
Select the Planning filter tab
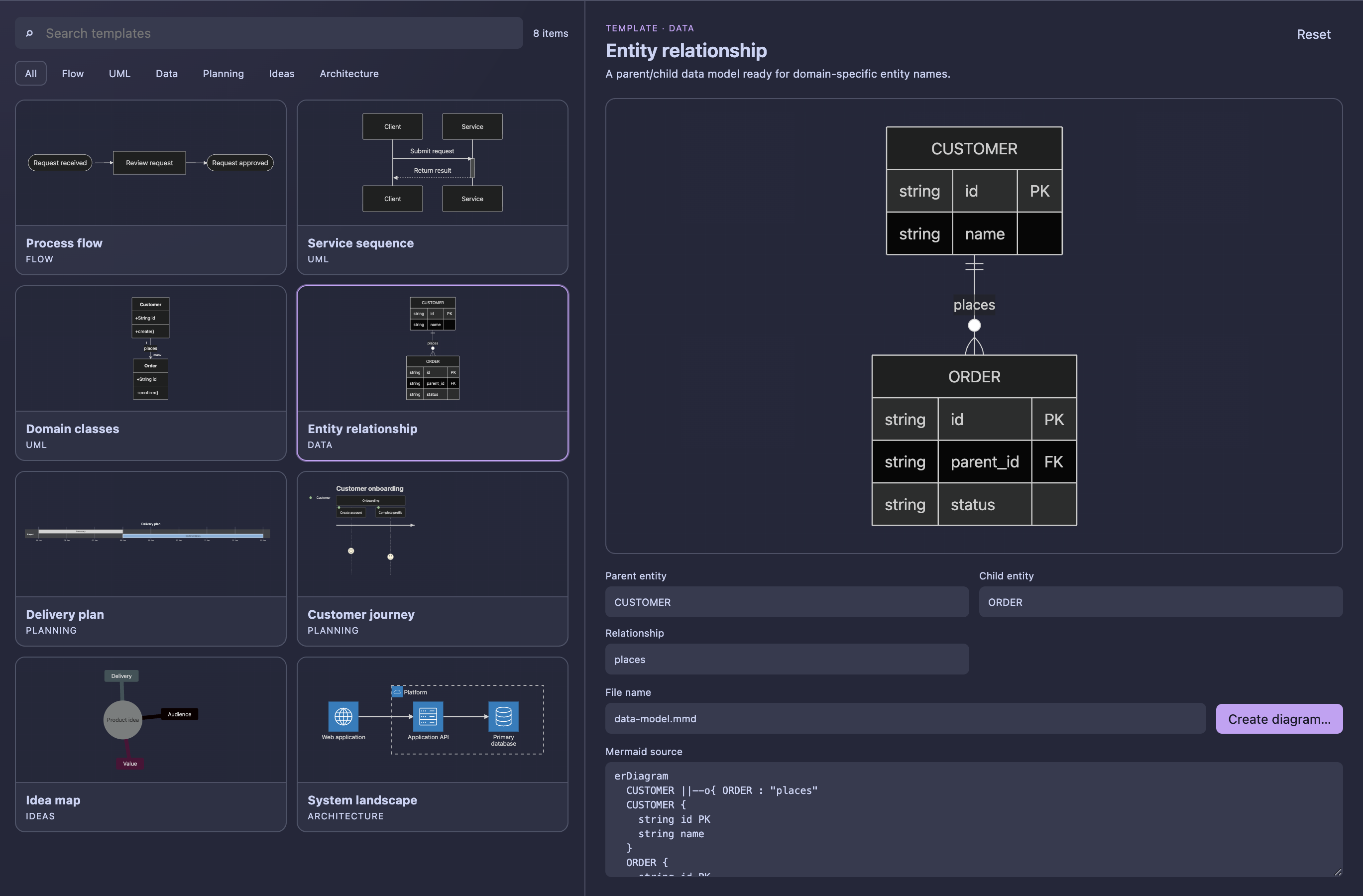[224, 73]
